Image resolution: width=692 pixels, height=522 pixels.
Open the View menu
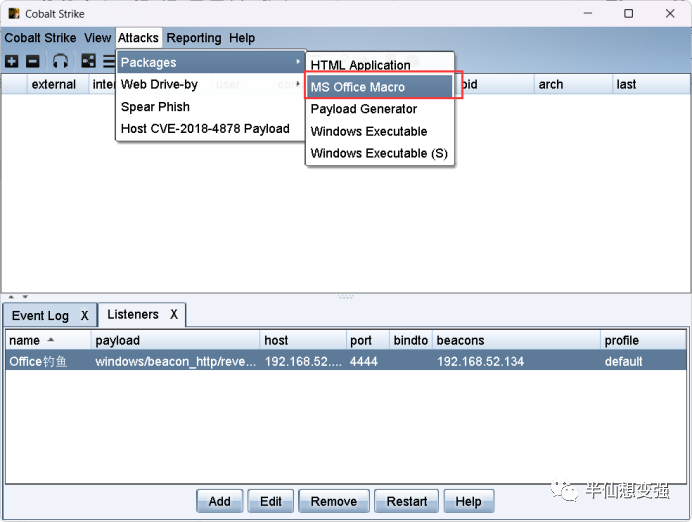pos(98,38)
